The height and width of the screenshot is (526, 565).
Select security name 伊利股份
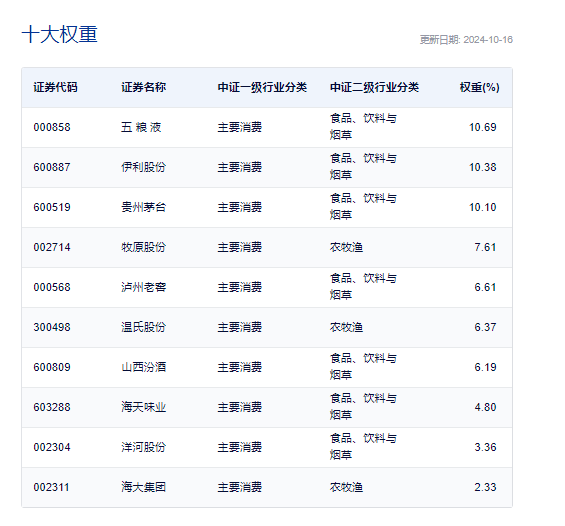click(143, 167)
